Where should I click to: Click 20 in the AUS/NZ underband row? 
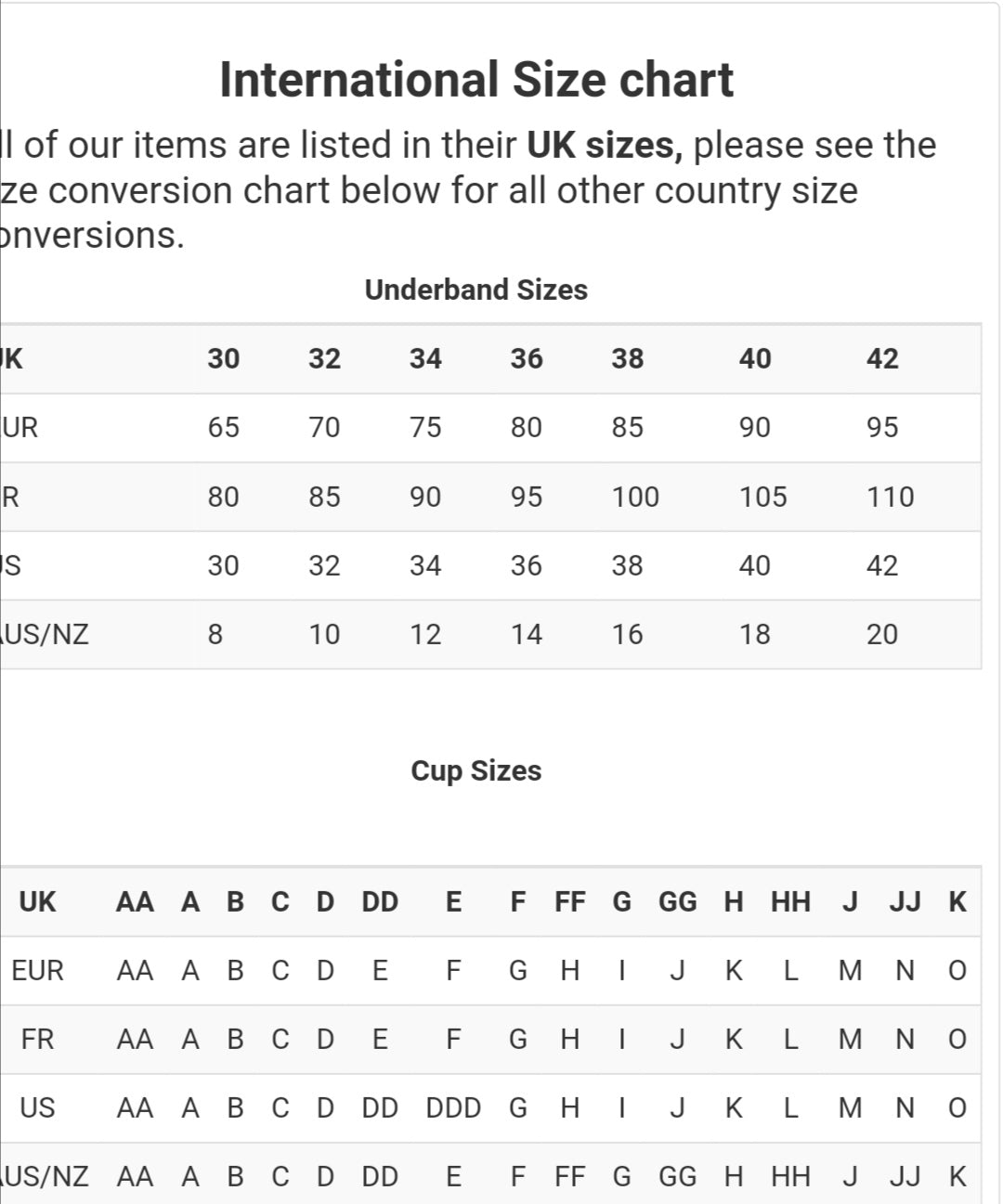click(881, 634)
